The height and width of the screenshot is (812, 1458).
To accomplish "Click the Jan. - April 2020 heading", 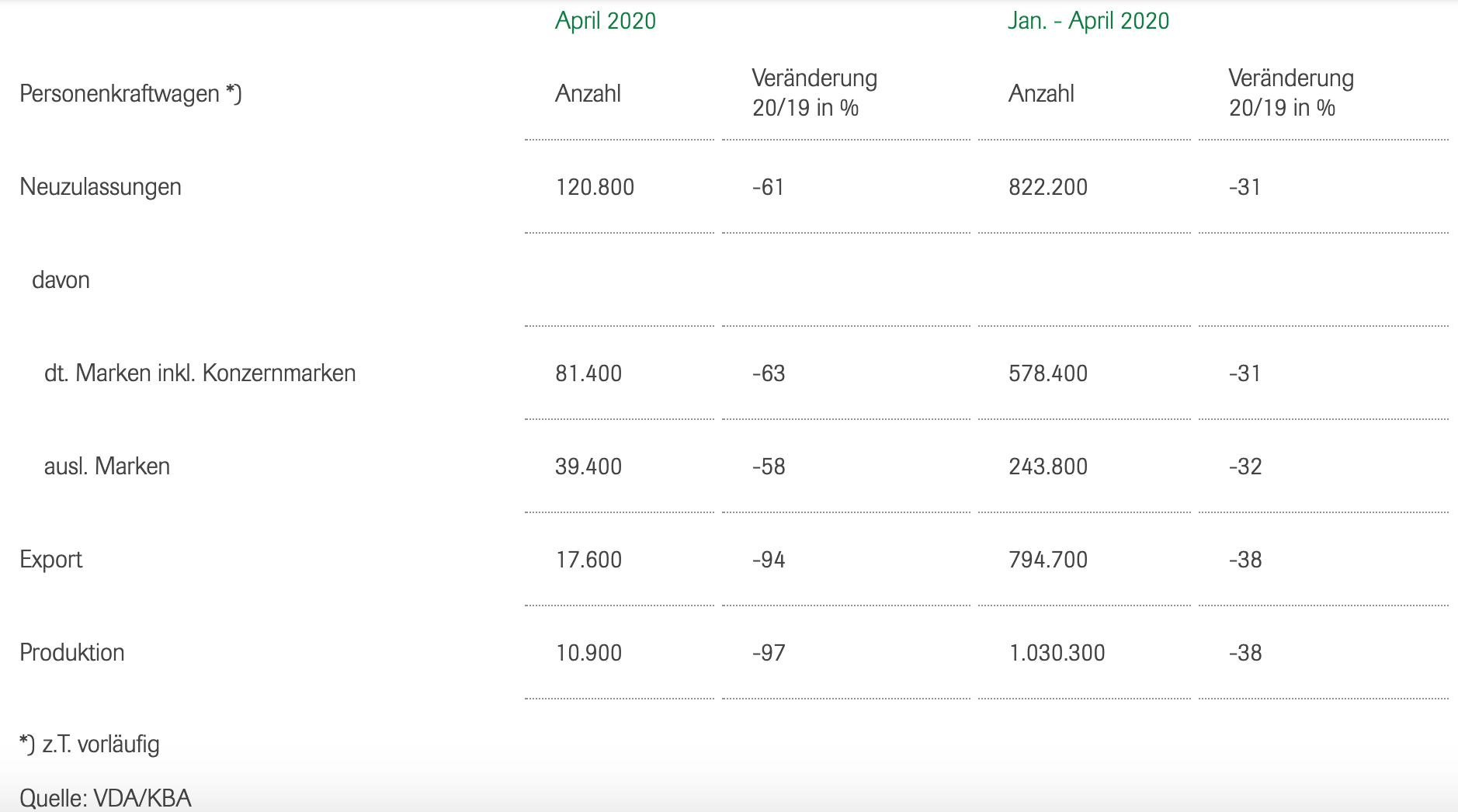I will (x=1088, y=21).
